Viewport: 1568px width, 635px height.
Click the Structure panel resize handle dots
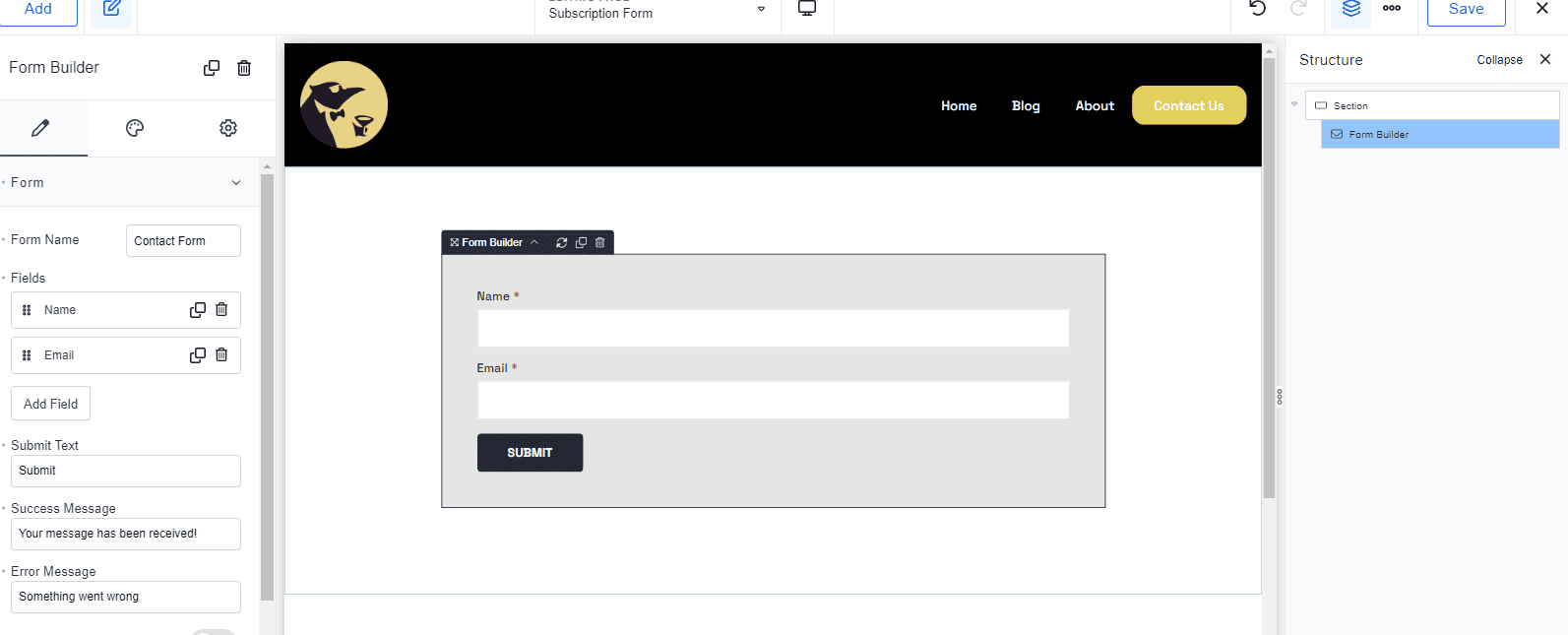[x=1280, y=397]
